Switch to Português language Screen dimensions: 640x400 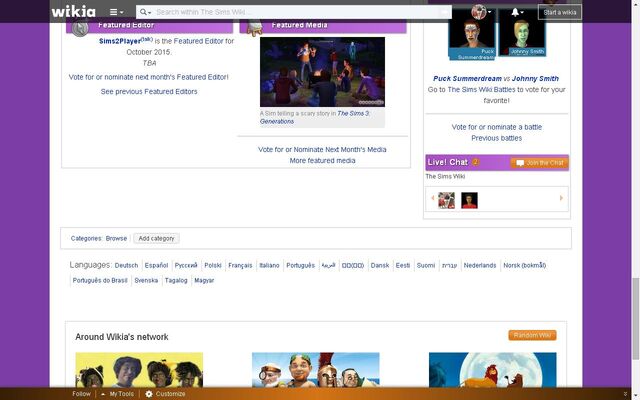pos(300,265)
